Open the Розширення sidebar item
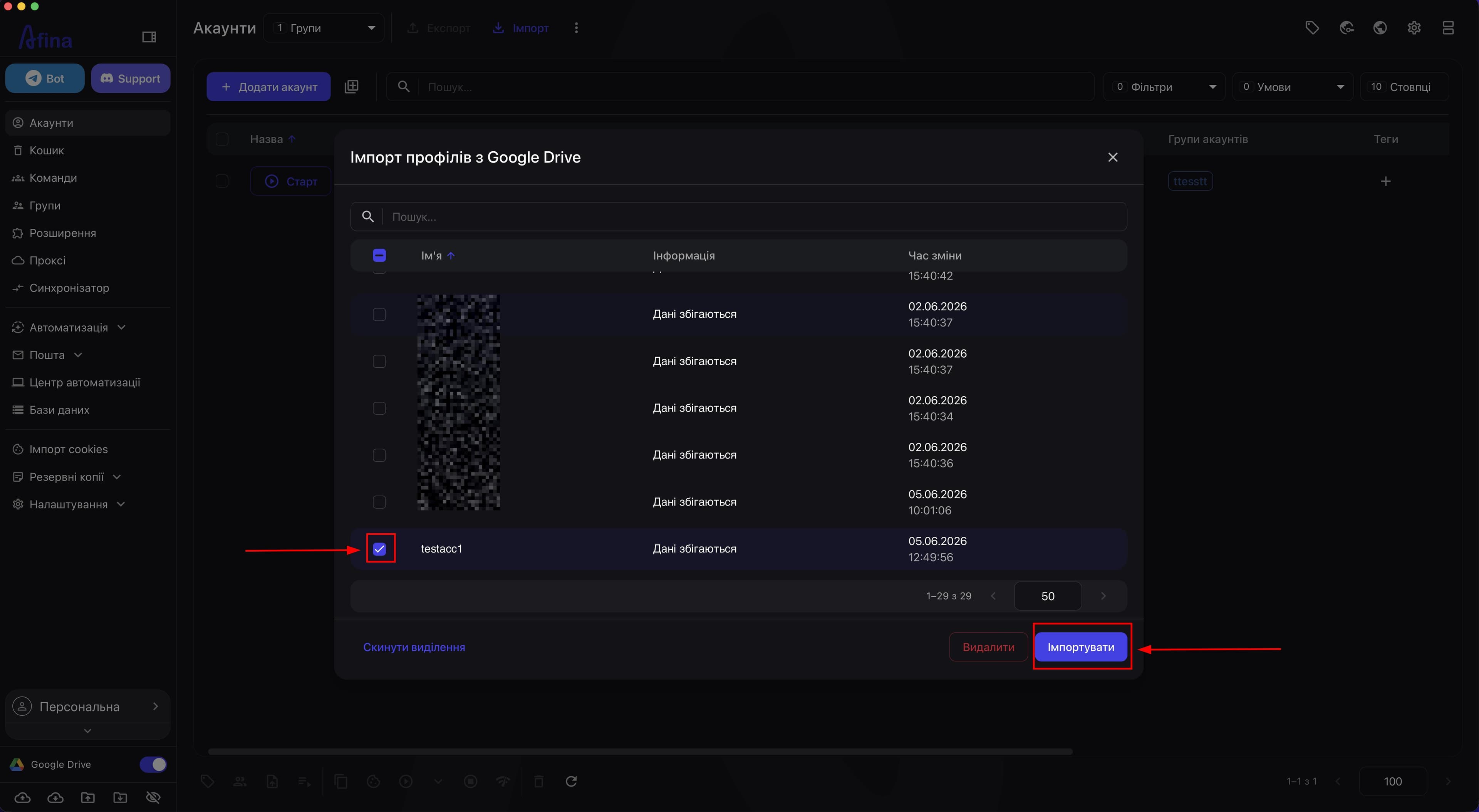The height and width of the screenshot is (812, 1479). (x=88, y=233)
